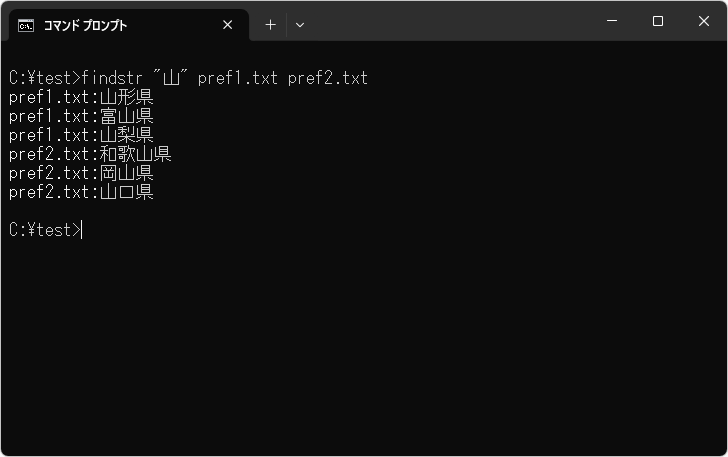This screenshot has width=728, height=457.
Task: Select the コマンド プロンプト tab title
Action: pos(86,25)
